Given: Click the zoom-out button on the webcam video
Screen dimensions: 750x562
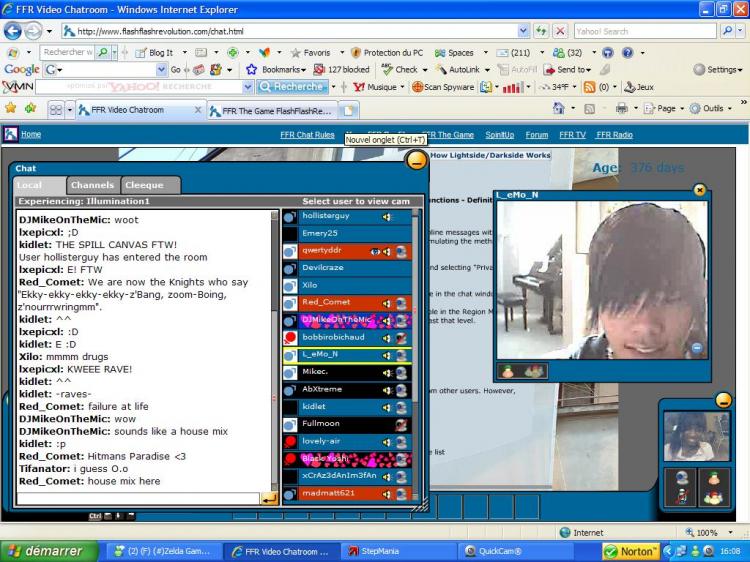Looking at the screenshot, I should [x=697, y=348].
